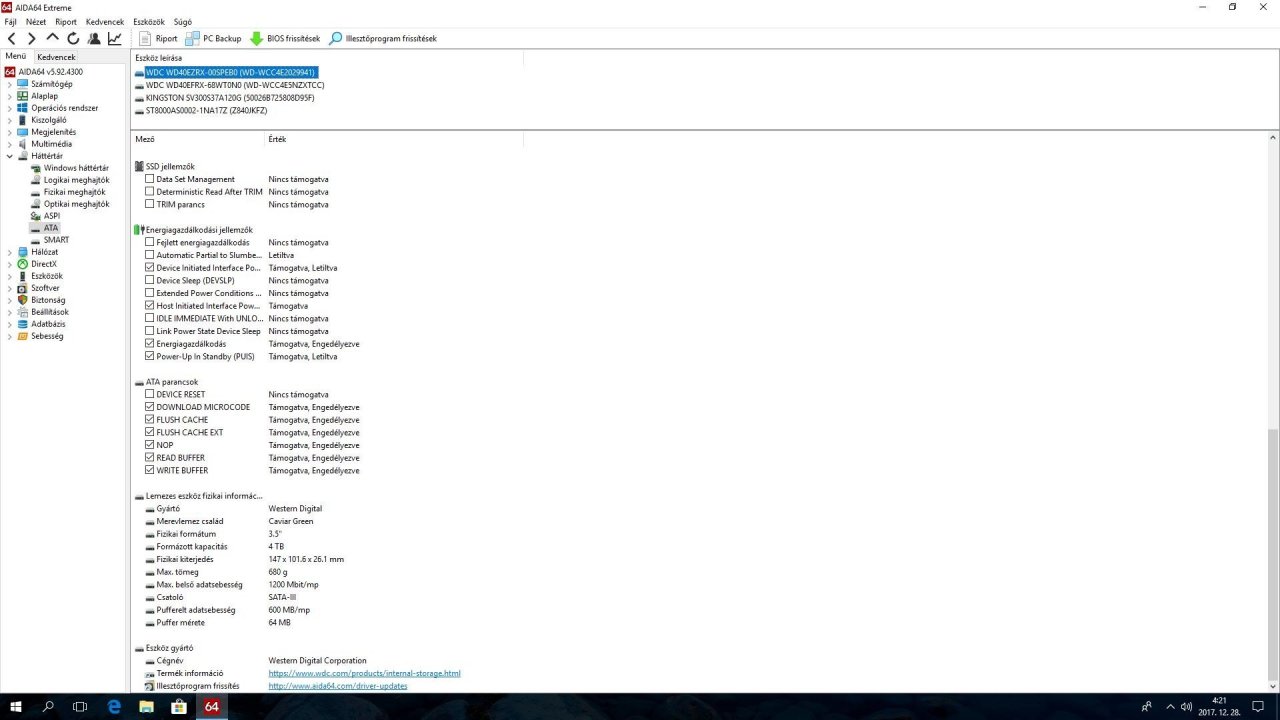Viewport: 1280px width, 720px height.
Task: Expand the Kiszolgáló tree node
Action: (10, 120)
